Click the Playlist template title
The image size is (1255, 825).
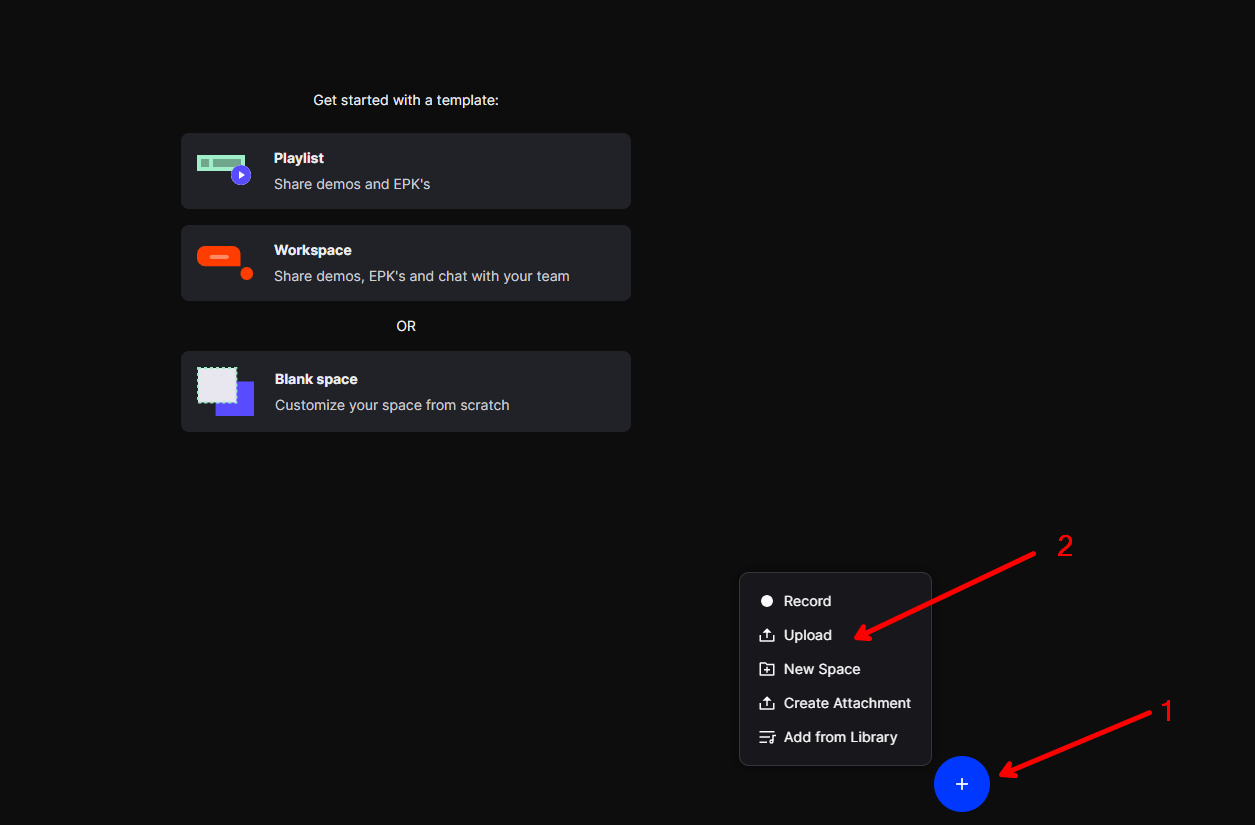[299, 158]
